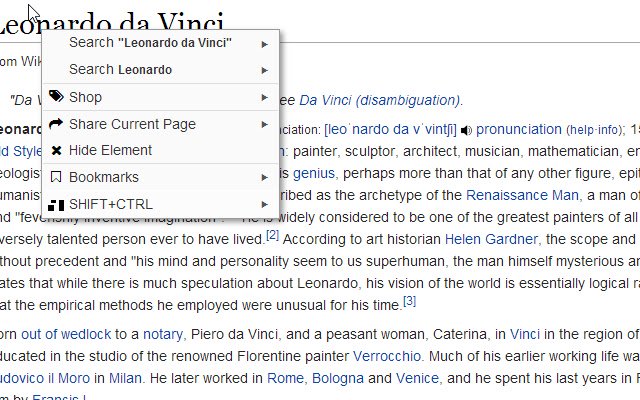Click the Share arrow icon

[x=56, y=124]
